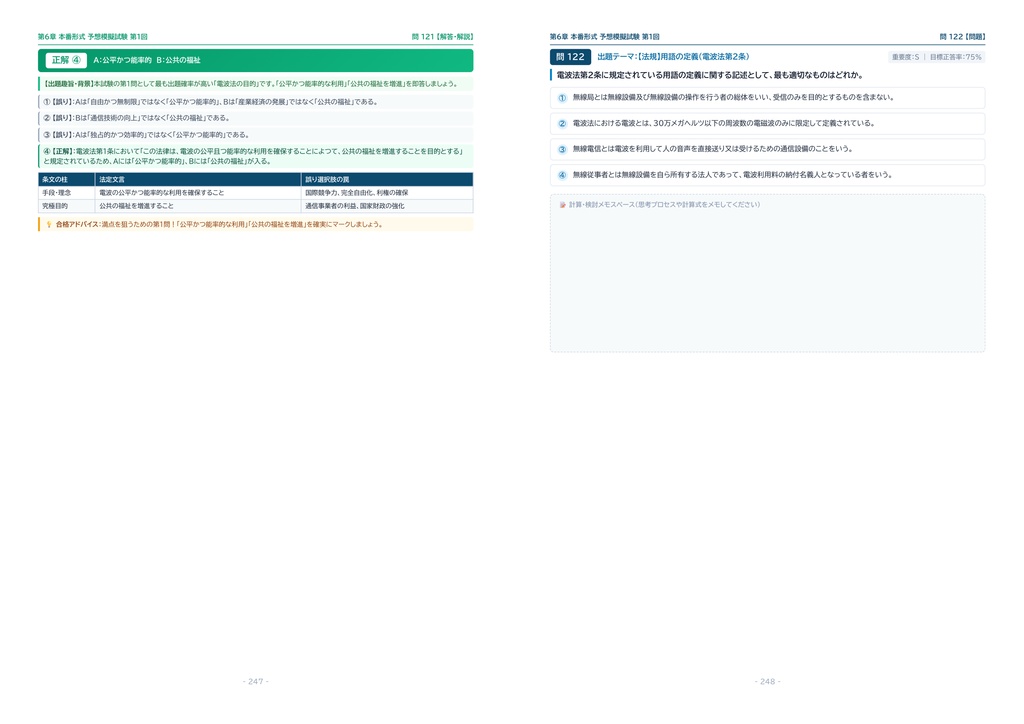Click the 目標正答率:75% label
The width and height of the screenshot is (1024, 724).
(x=955, y=57)
